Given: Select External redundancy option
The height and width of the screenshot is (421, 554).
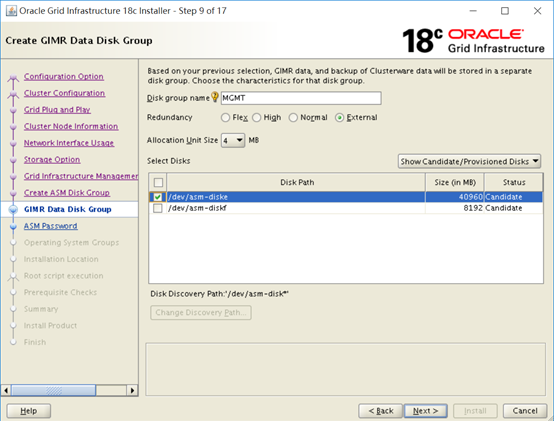Looking at the screenshot, I should (339, 118).
